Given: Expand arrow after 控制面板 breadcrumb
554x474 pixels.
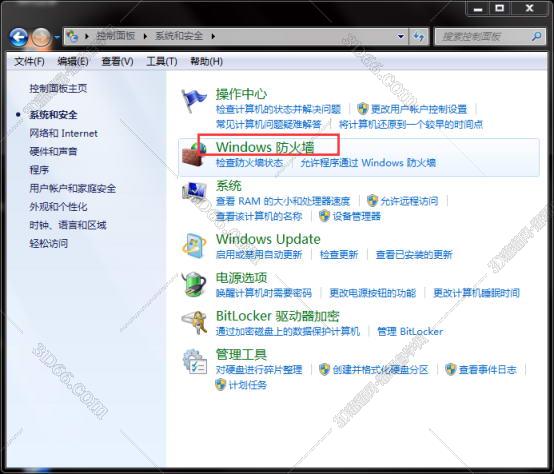Looking at the screenshot, I should (x=145, y=36).
